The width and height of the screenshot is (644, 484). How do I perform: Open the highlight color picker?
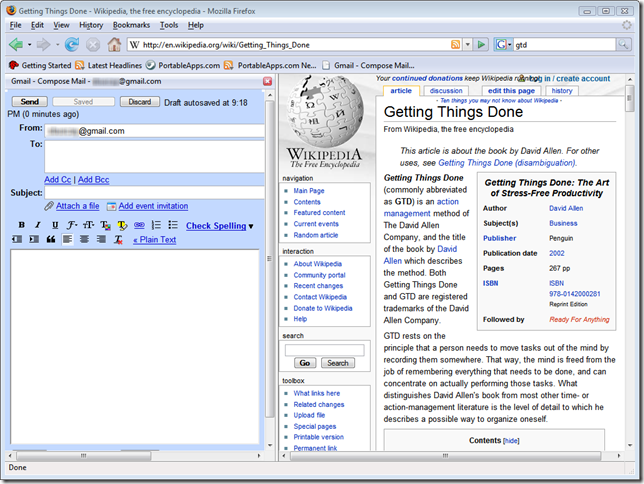122,225
